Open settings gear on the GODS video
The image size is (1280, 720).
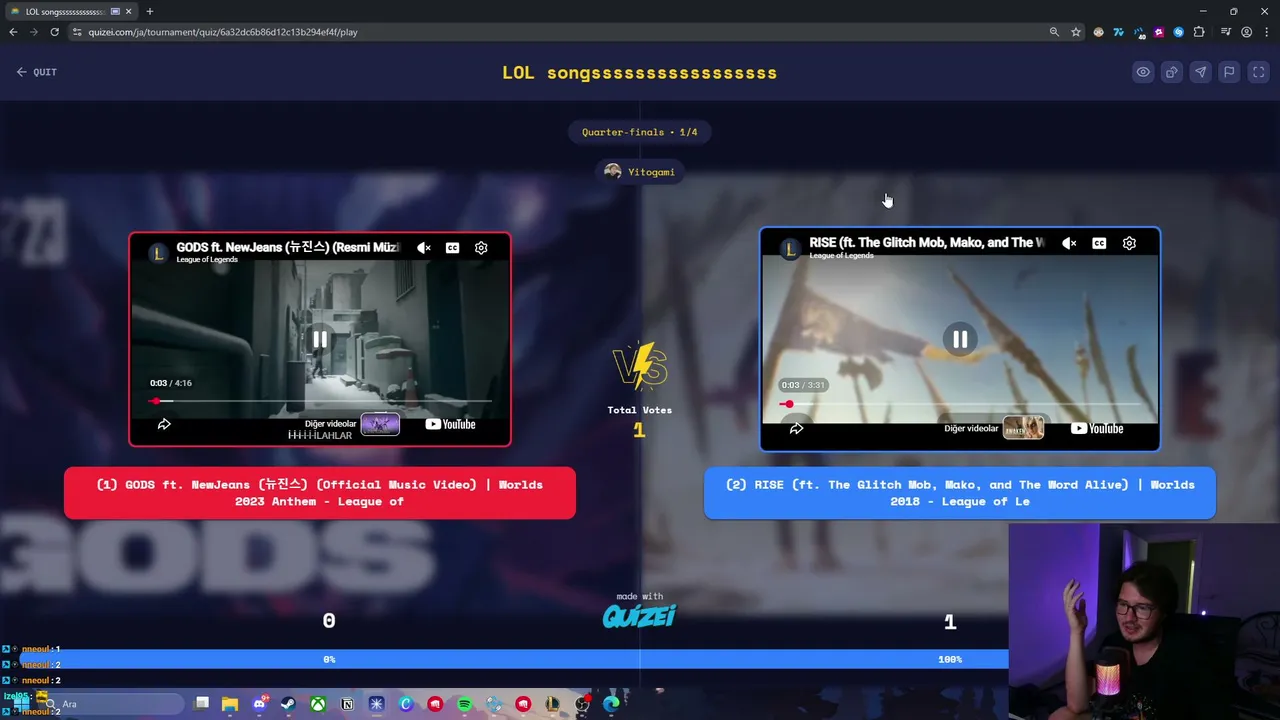click(x=481, y=248)
